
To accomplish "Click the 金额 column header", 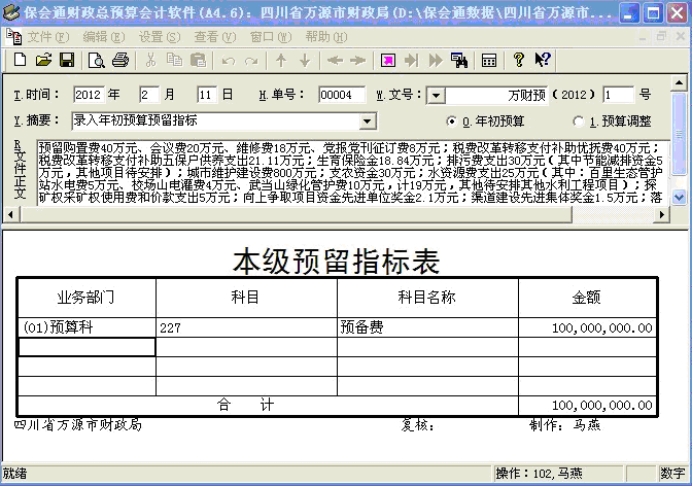I will [586, 297].
